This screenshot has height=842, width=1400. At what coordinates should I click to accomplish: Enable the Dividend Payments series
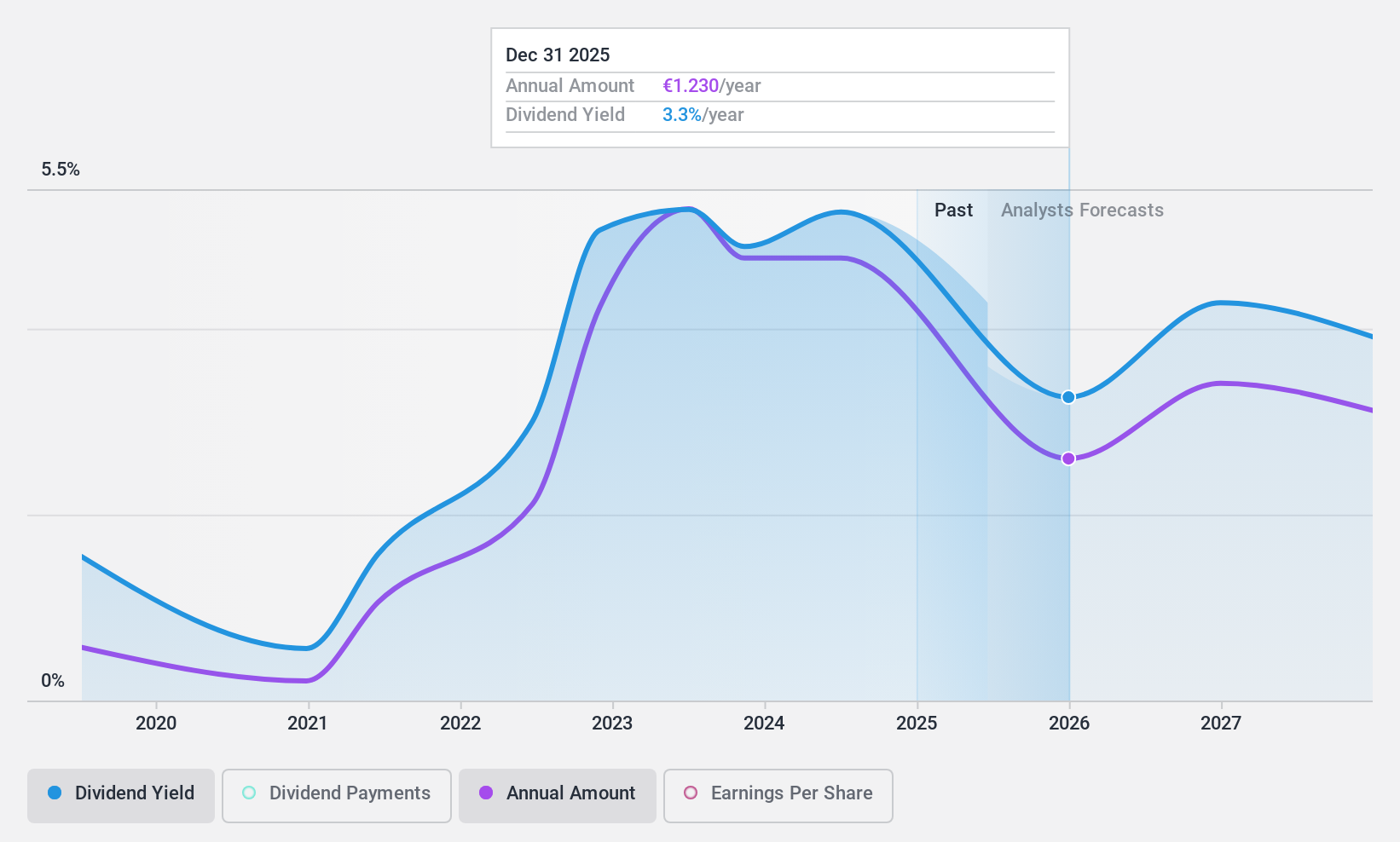tap(337, 796)
